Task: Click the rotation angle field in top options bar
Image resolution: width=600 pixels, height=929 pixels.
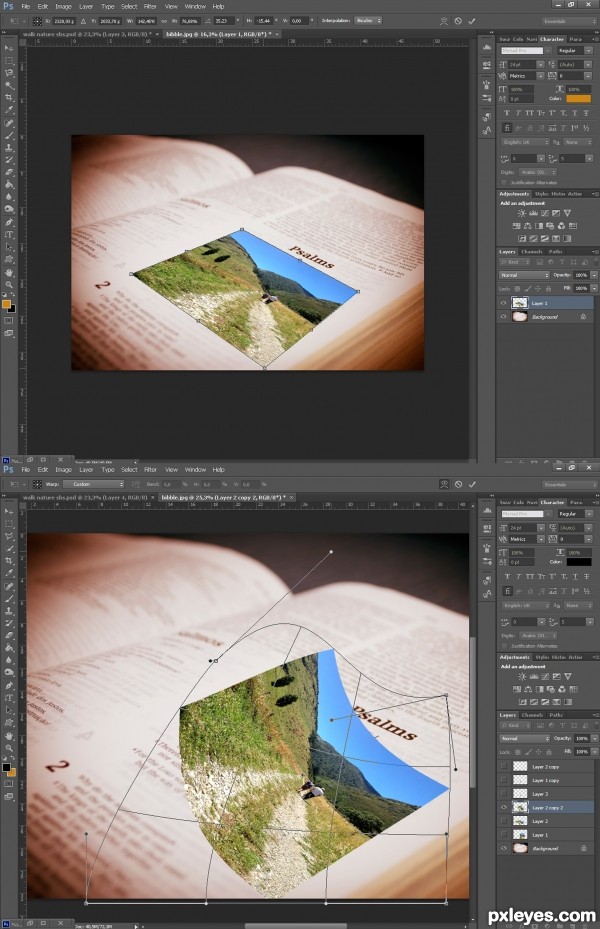Action: click(x=224, y=21)
